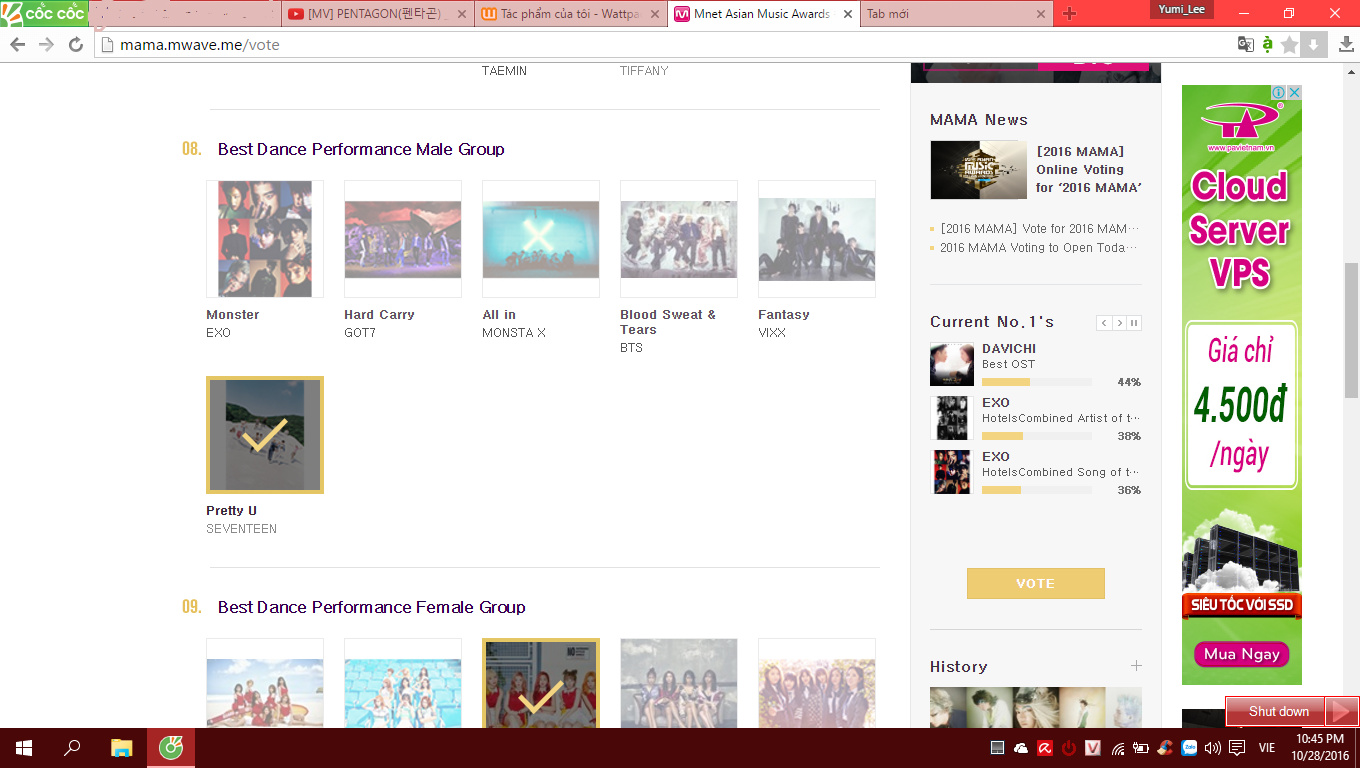
Task: Toggle the green Vietnamese accent icon
Action: pyautogui.click(x=1267, y=44)
